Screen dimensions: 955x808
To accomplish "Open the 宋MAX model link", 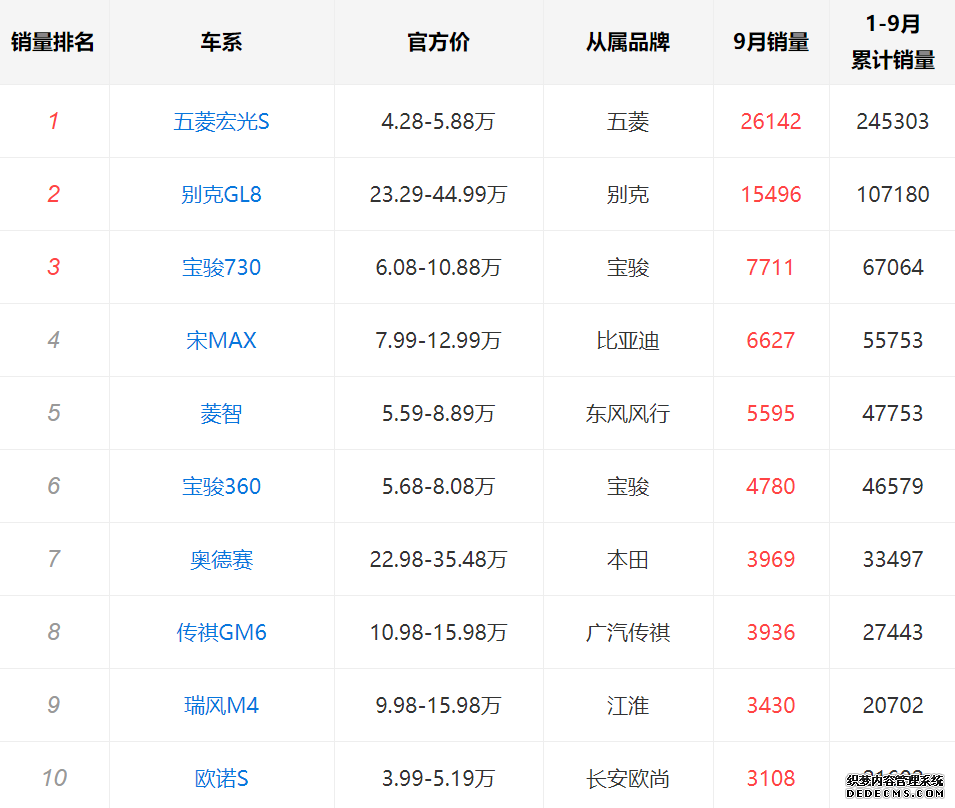I will click(x=221, y=340).
